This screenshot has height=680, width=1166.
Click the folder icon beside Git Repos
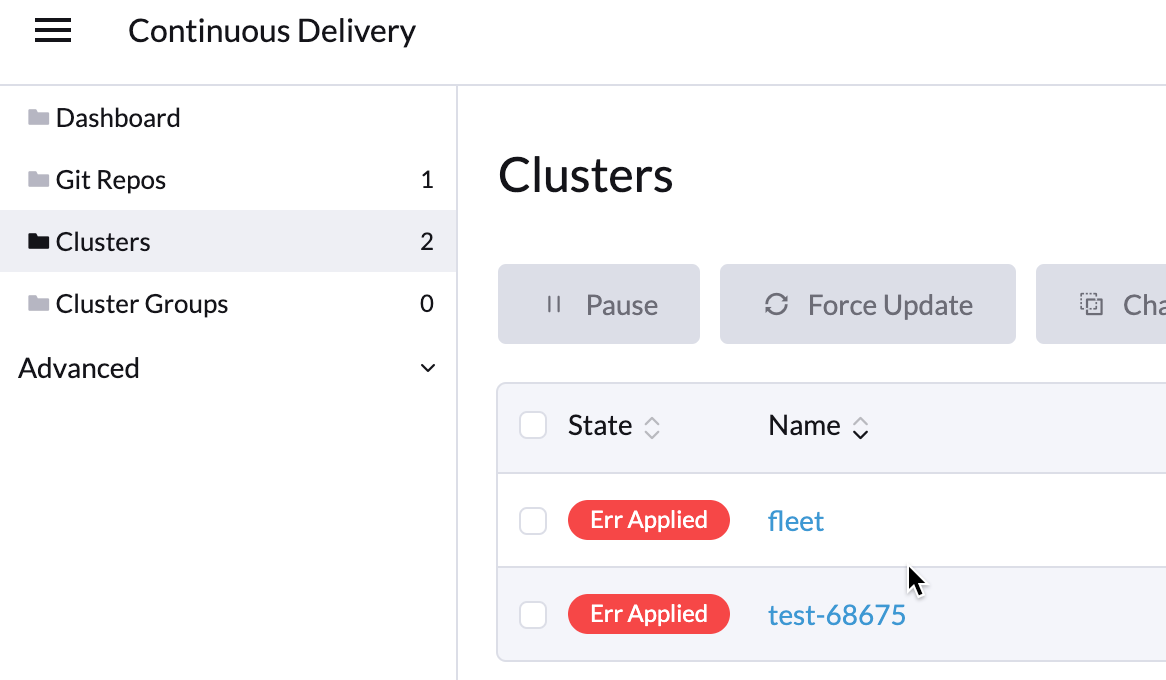click(x=36, y=179)
